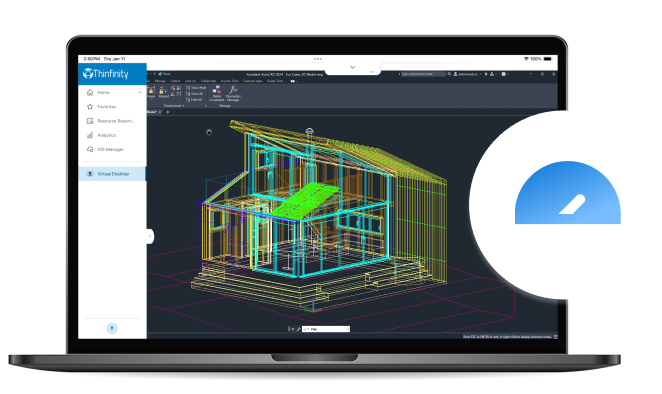
Task: Click the Delete Constraints icon
Action: [217, 93]
